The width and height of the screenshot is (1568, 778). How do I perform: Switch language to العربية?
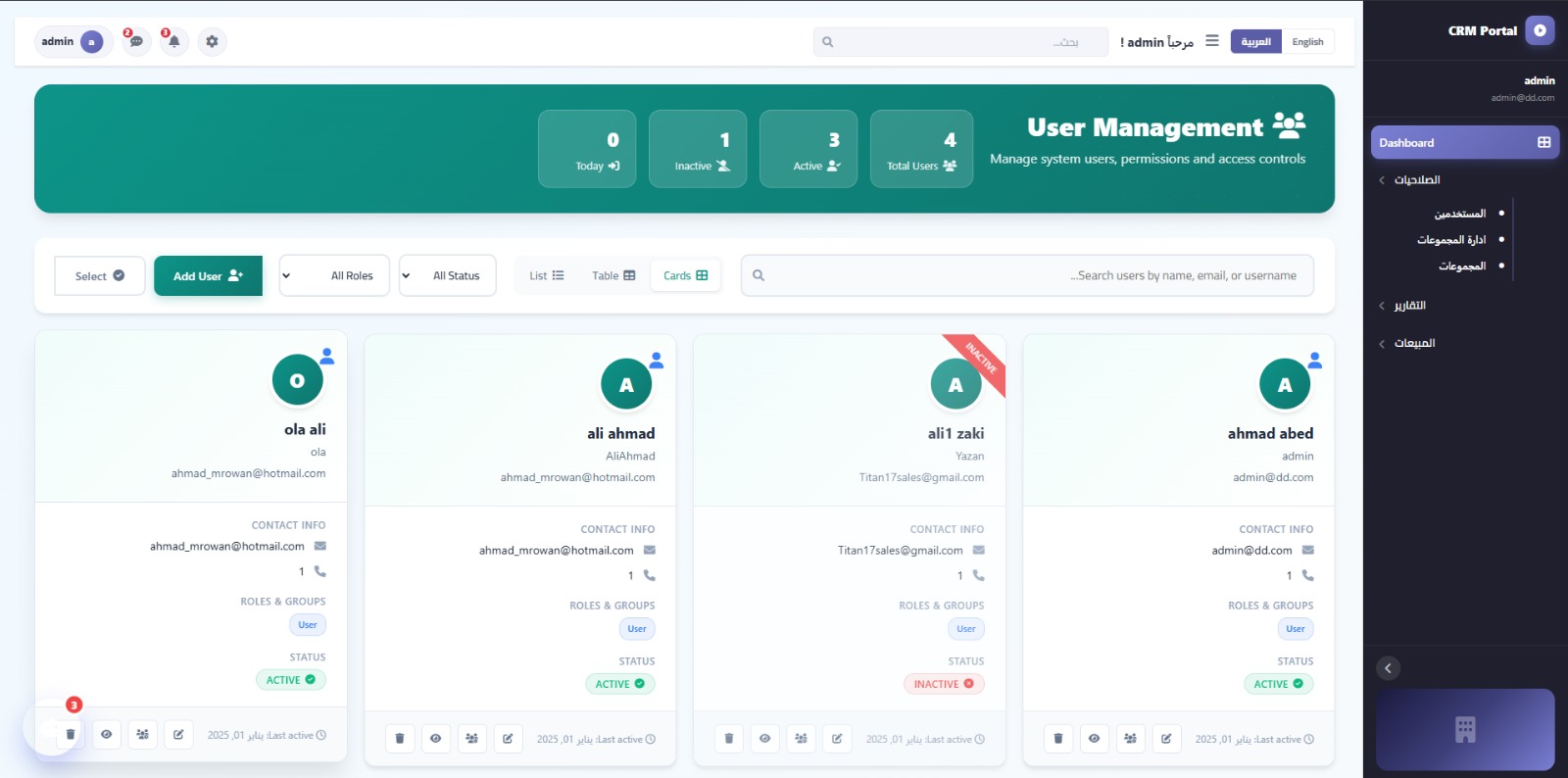click(x=1255, y=42)
